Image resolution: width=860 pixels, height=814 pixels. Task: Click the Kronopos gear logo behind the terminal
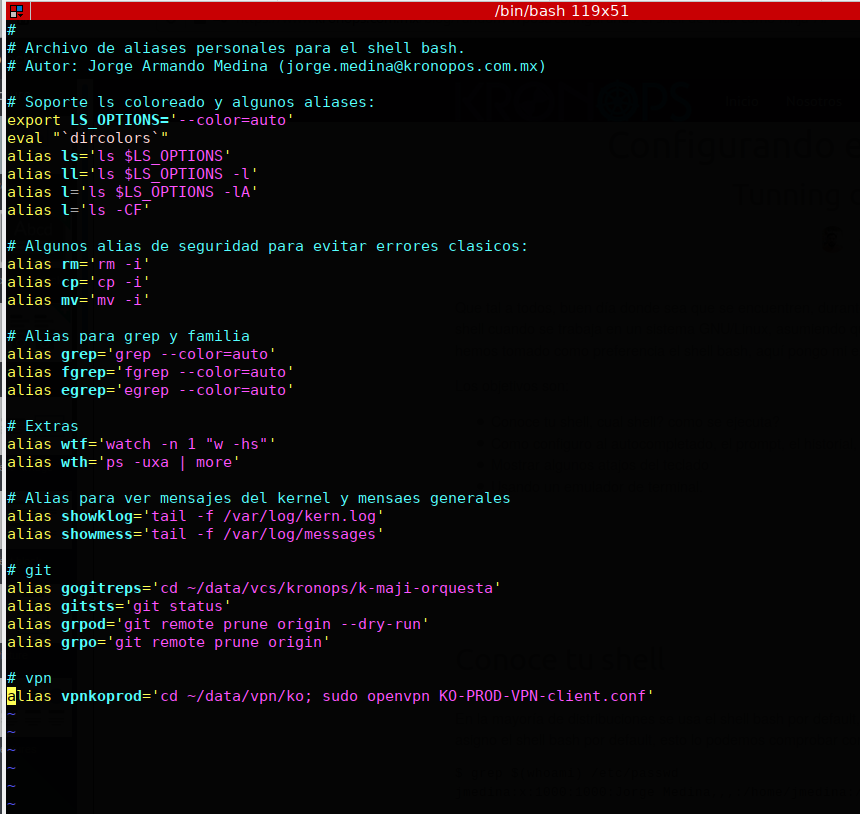click(618, 100)
